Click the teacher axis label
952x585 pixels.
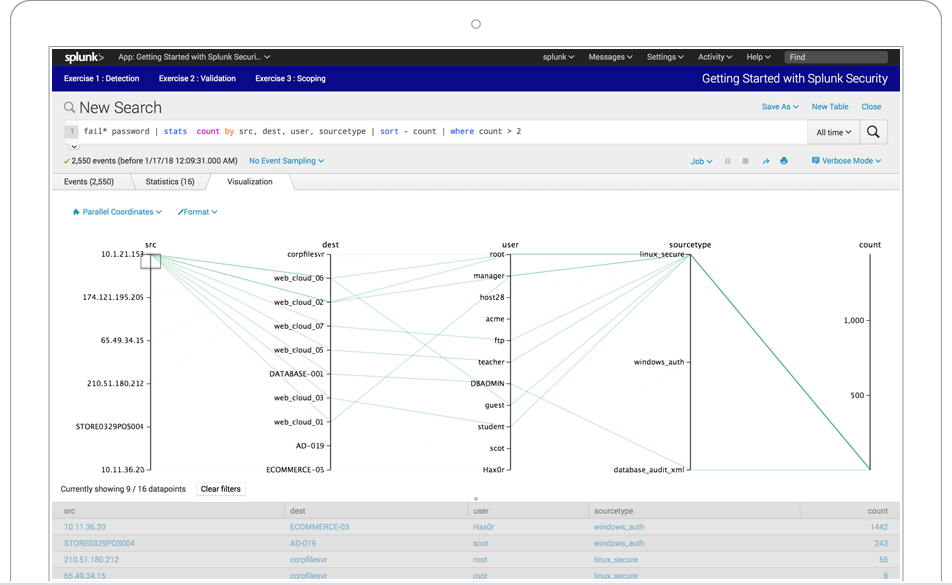491,362
